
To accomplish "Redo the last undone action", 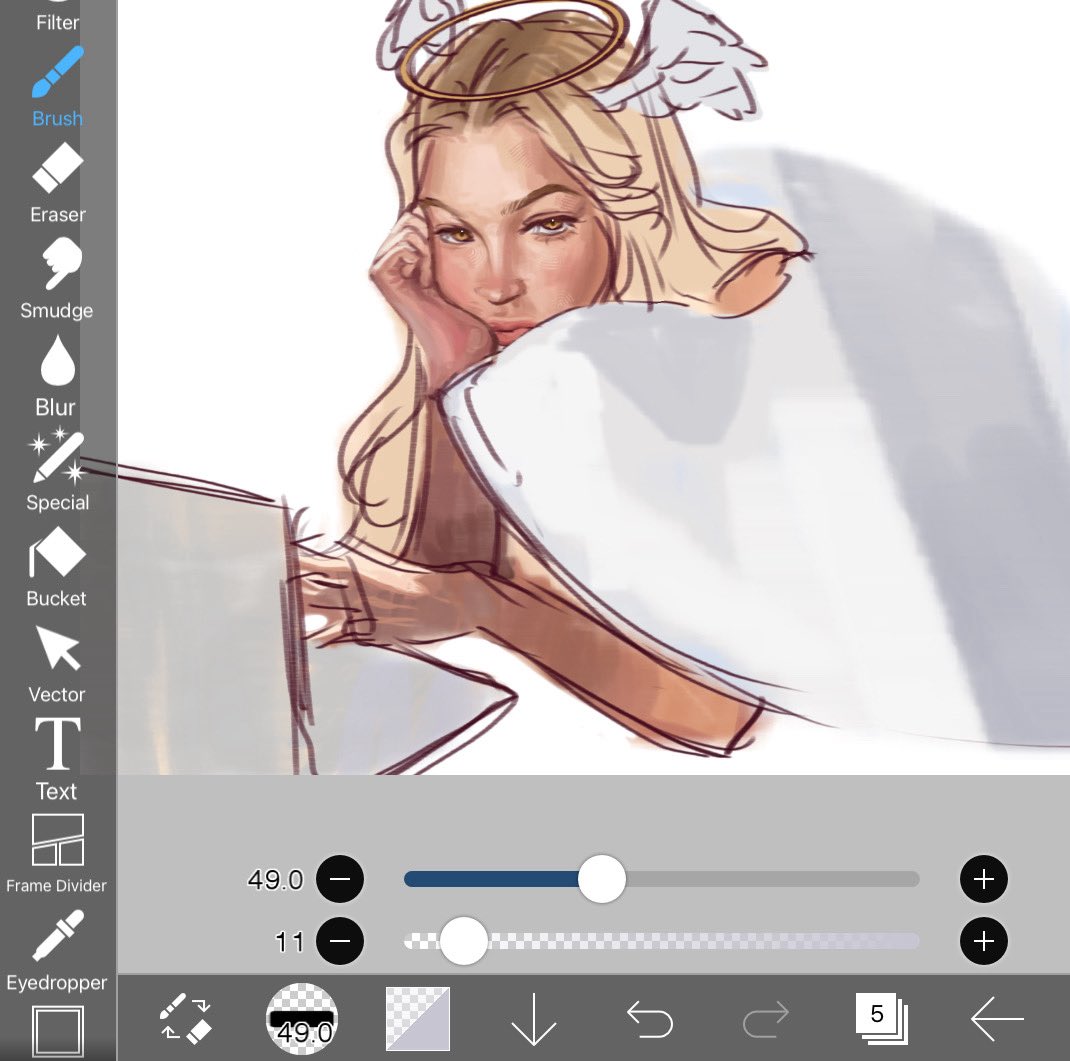I will [766, 1019].
